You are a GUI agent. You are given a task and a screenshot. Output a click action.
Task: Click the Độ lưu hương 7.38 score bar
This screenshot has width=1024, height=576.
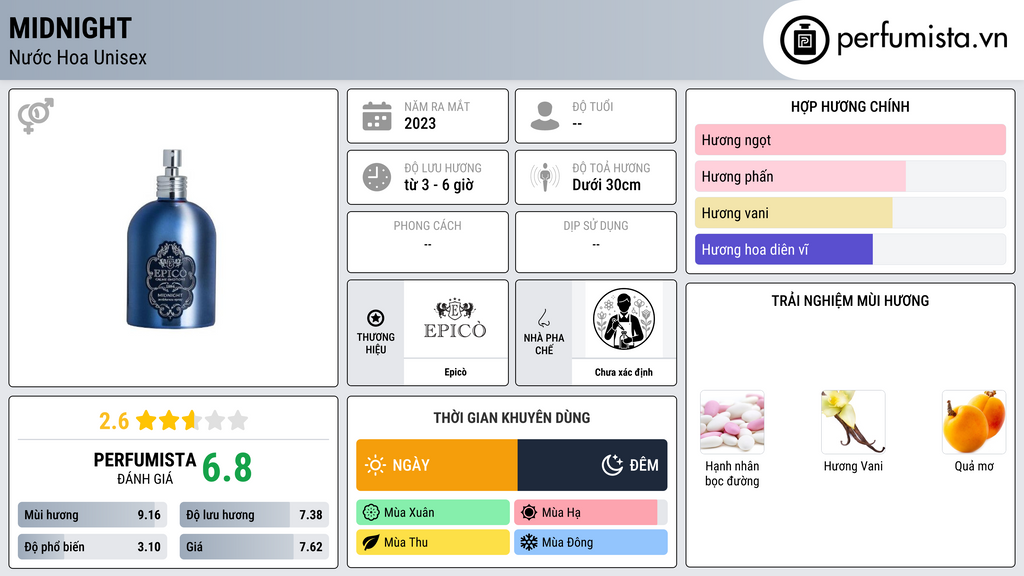coord(254,515)
